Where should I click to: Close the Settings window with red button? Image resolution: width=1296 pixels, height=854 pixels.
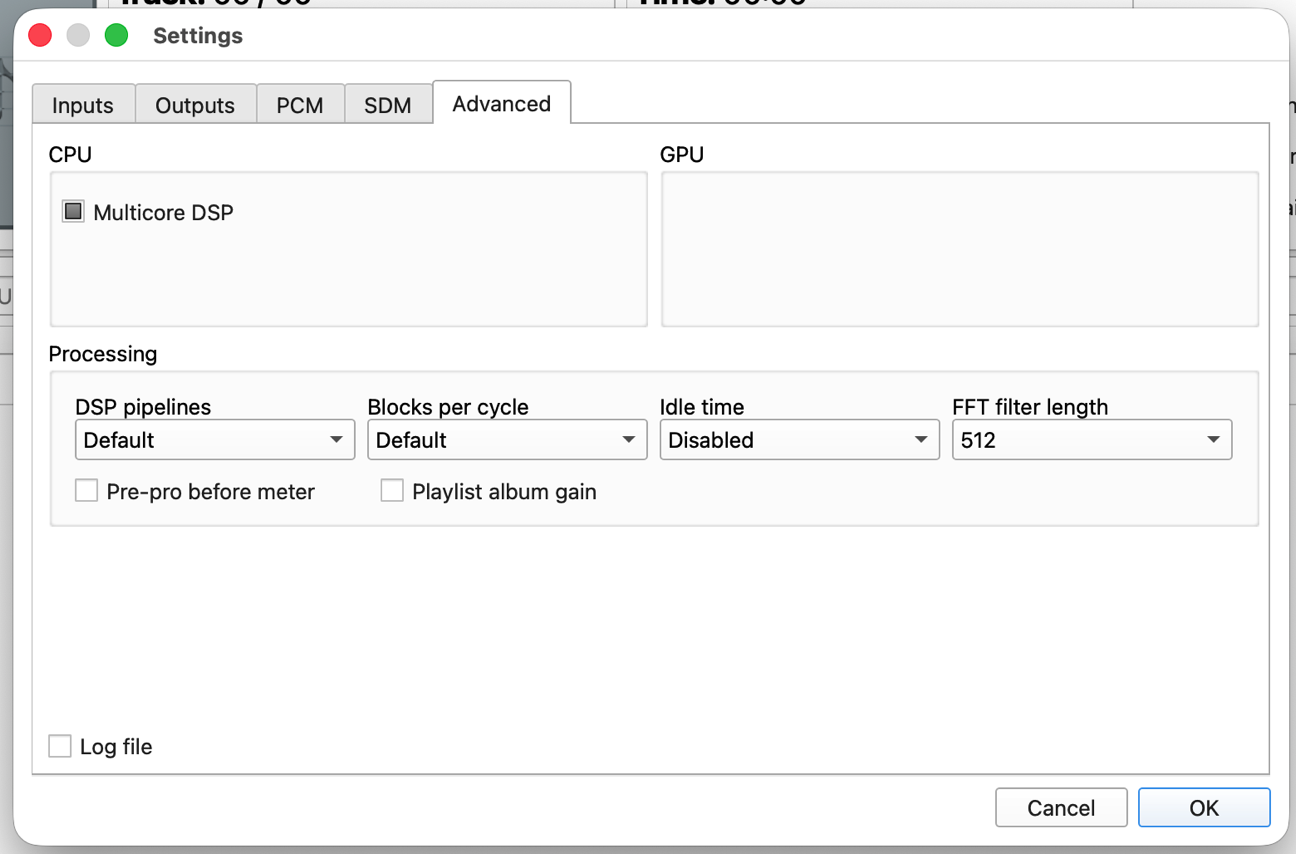click(x=40, y=36)
